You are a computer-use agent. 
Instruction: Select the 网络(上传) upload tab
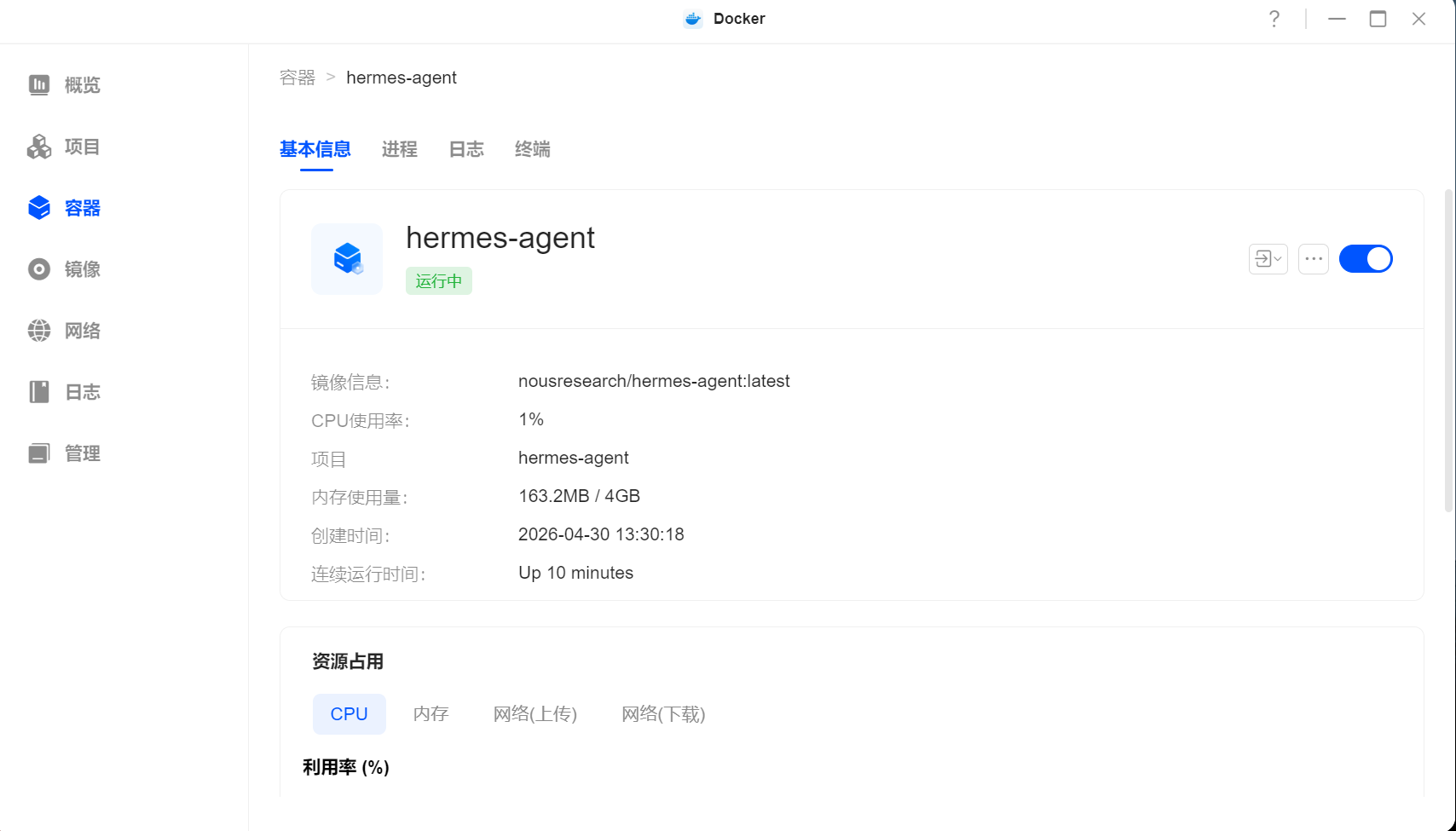point(535,714)
